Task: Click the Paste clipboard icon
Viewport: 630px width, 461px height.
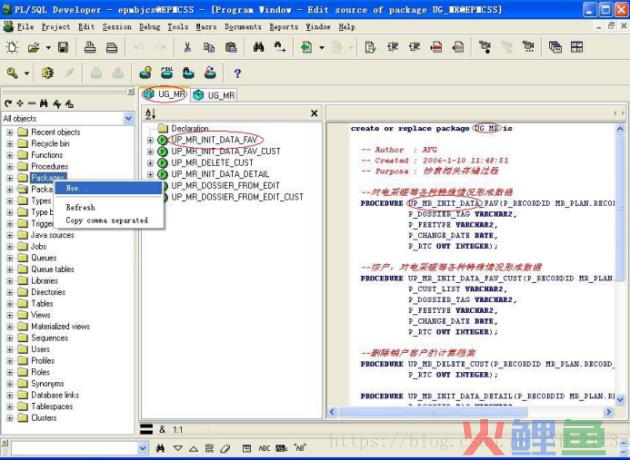Action: (x=231, y=47)
